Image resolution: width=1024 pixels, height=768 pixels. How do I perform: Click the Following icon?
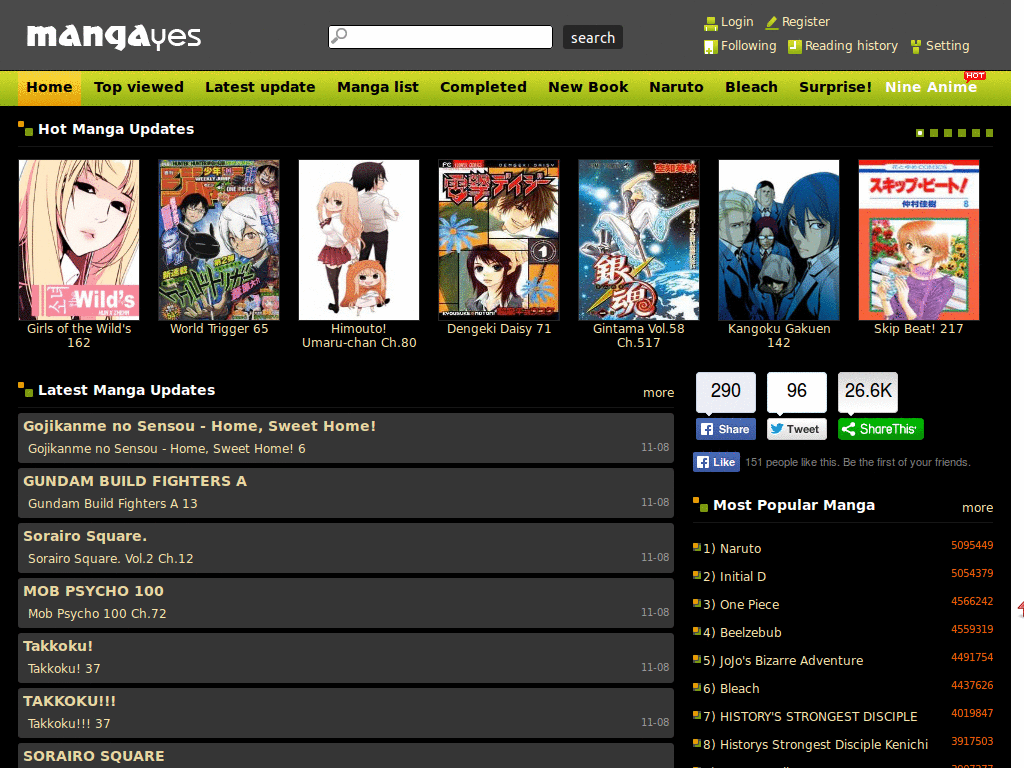click(711, 47)
